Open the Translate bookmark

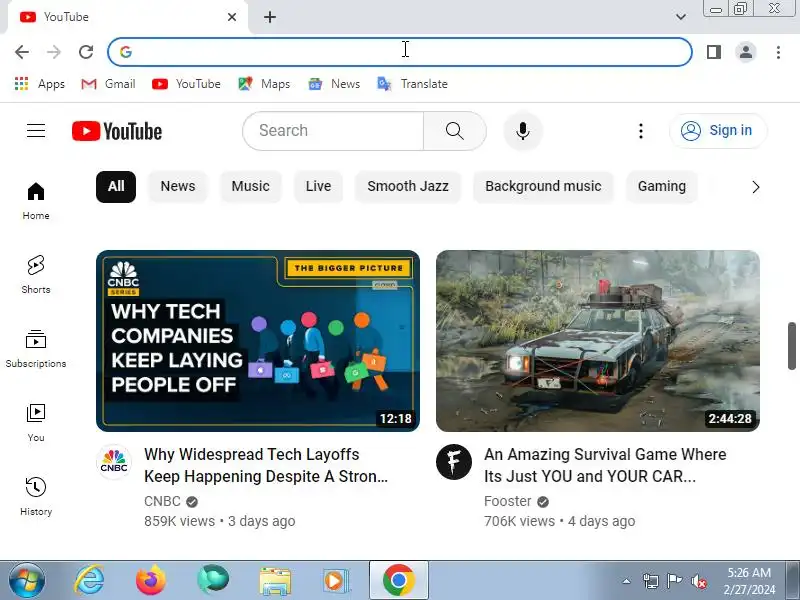(x=412, y=84)
